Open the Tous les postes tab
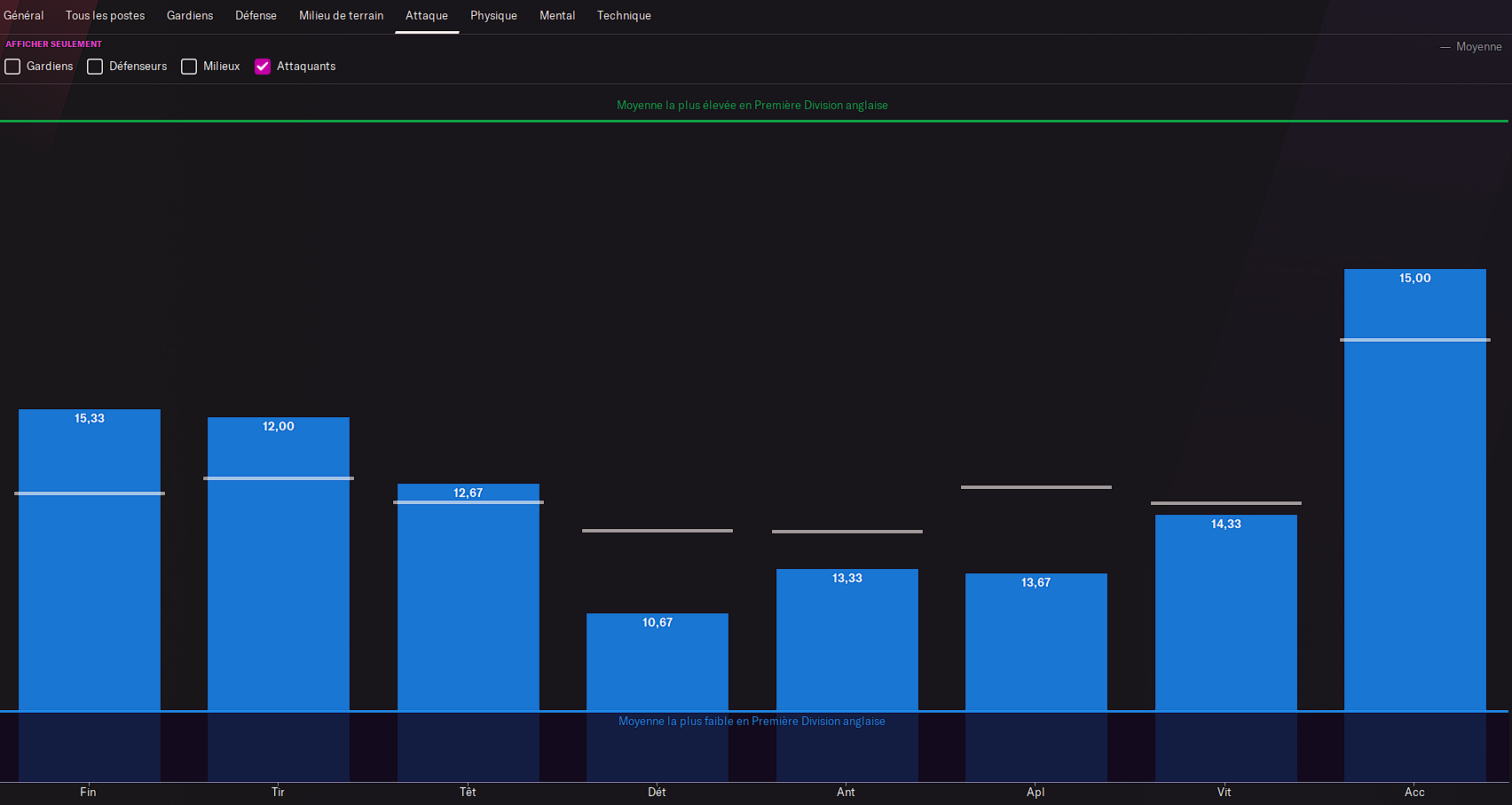Viewport: 1512px width, 805px height. click(x=105, y=16)
